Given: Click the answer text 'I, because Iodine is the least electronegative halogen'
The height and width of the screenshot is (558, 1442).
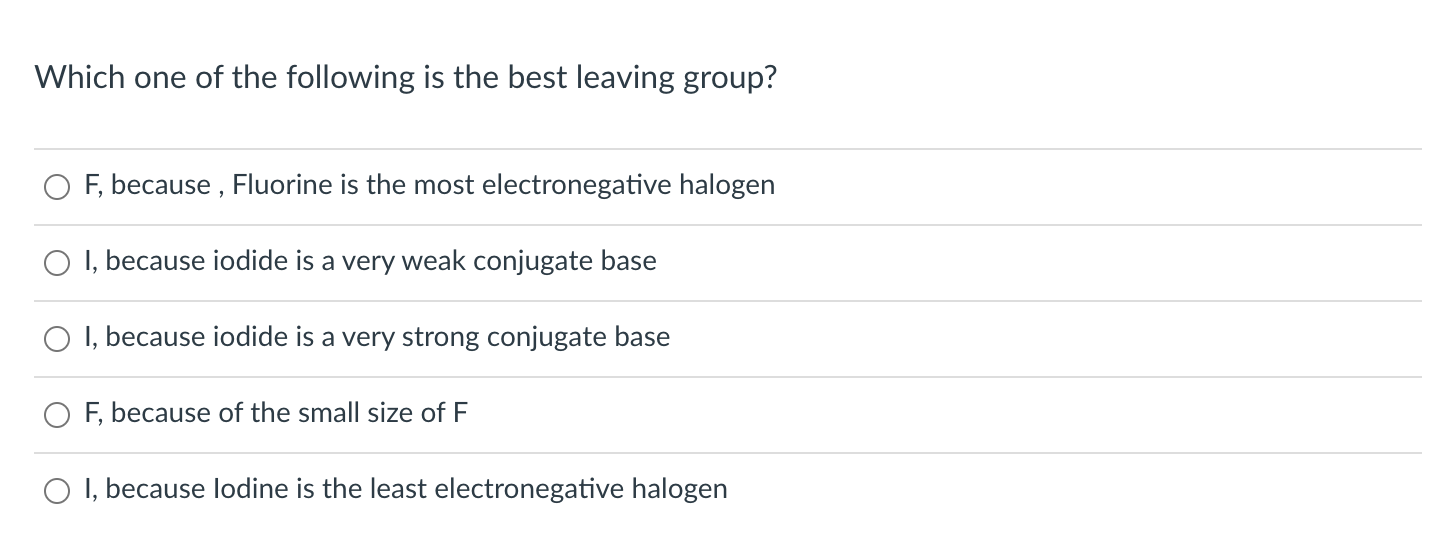Looking at the screenshot, I should [407, 490].
